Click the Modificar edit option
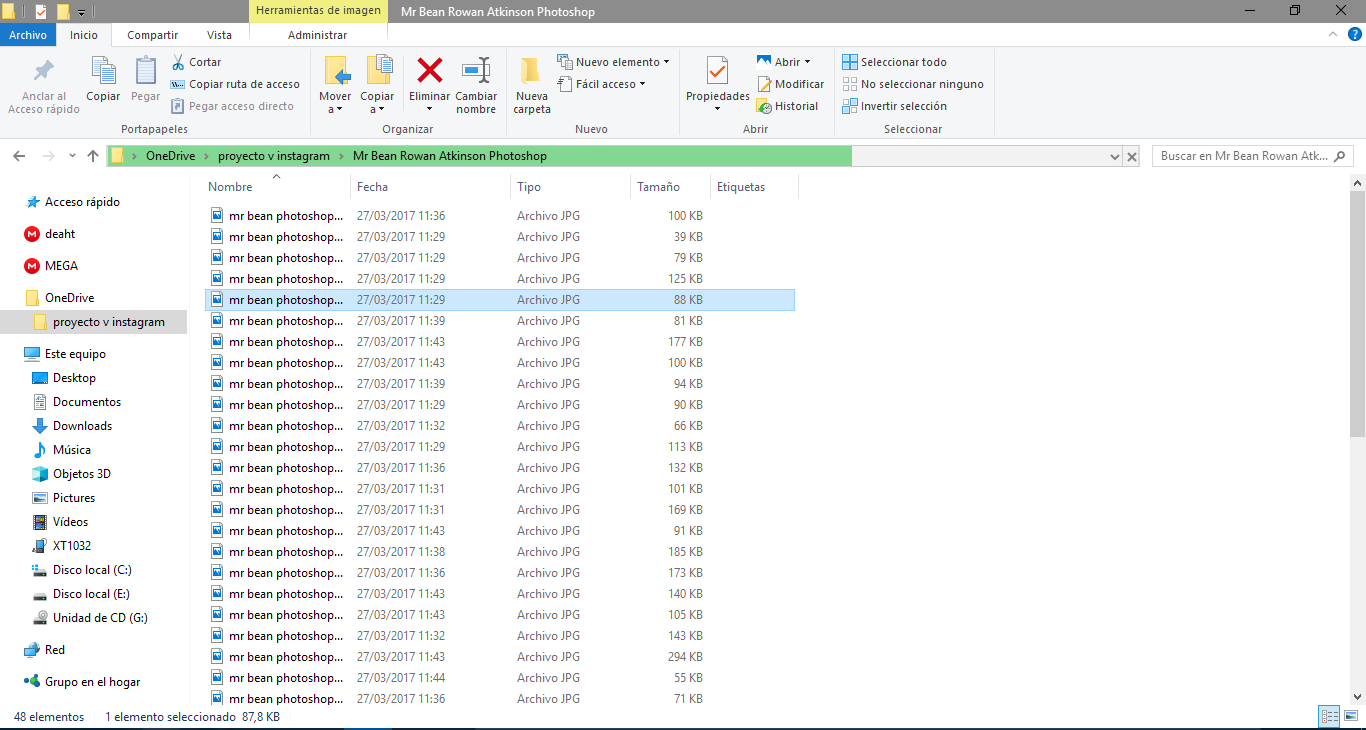1366x730 pixels. coord(790,84)
